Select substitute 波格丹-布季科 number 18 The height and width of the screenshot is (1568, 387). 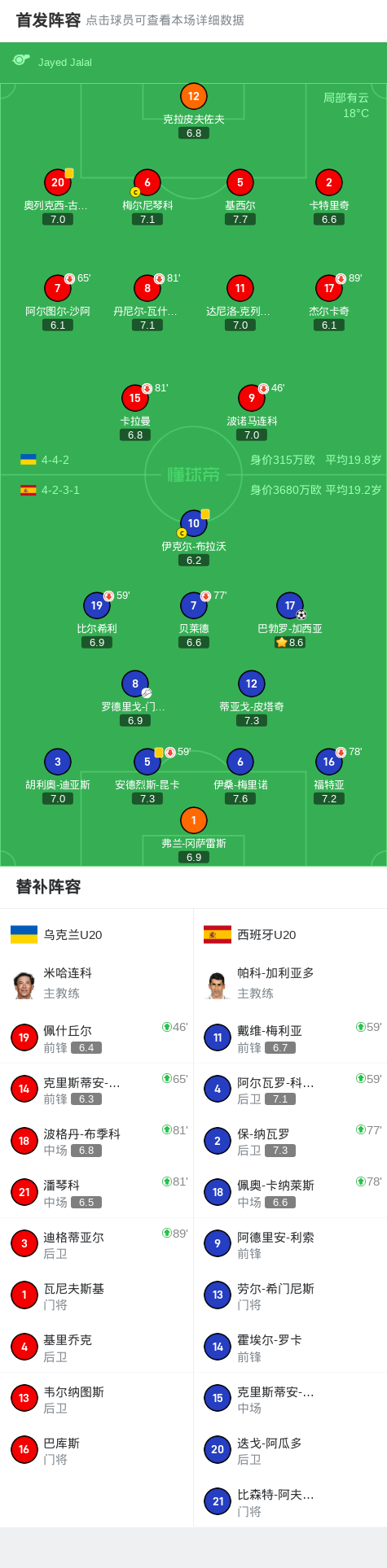point(97,1141)
